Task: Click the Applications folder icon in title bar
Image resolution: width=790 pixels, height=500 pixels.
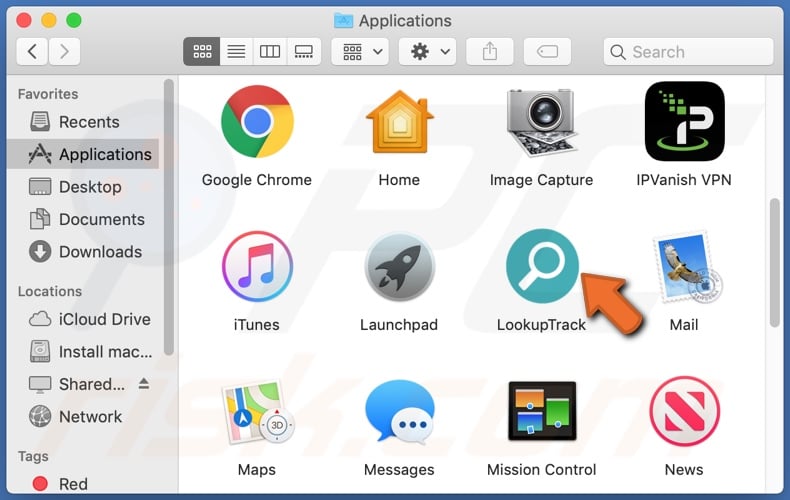Action: pyautogui.click(x=344, y=21)
